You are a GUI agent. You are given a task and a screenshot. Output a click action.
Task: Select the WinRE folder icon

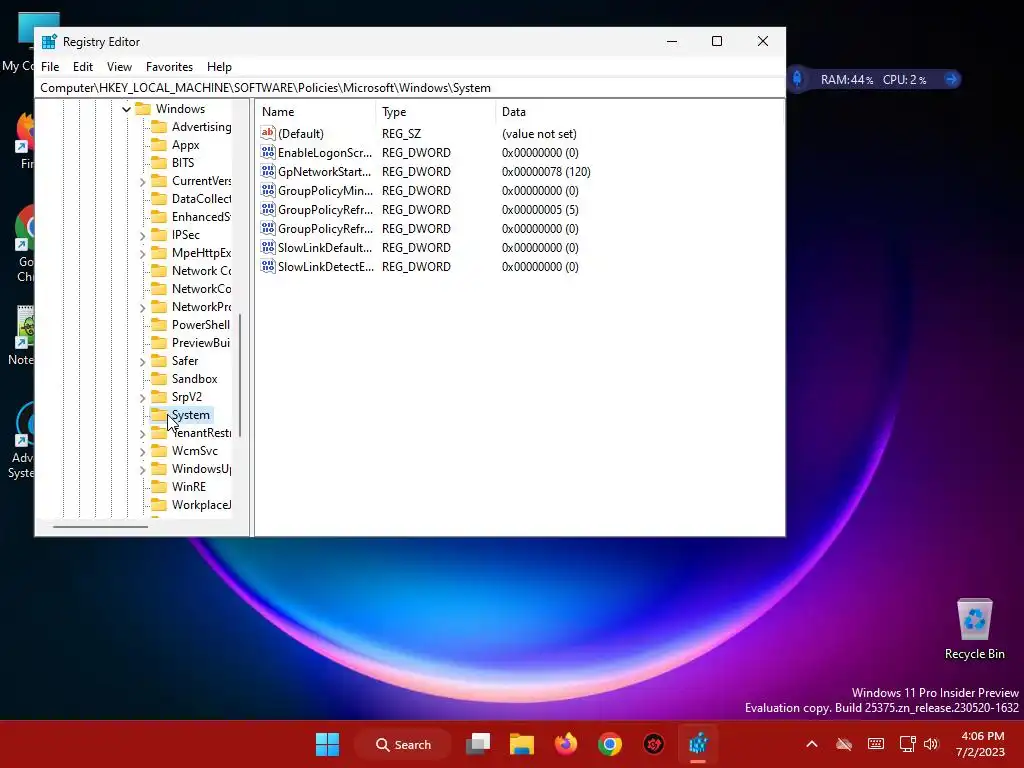[159, 487]
